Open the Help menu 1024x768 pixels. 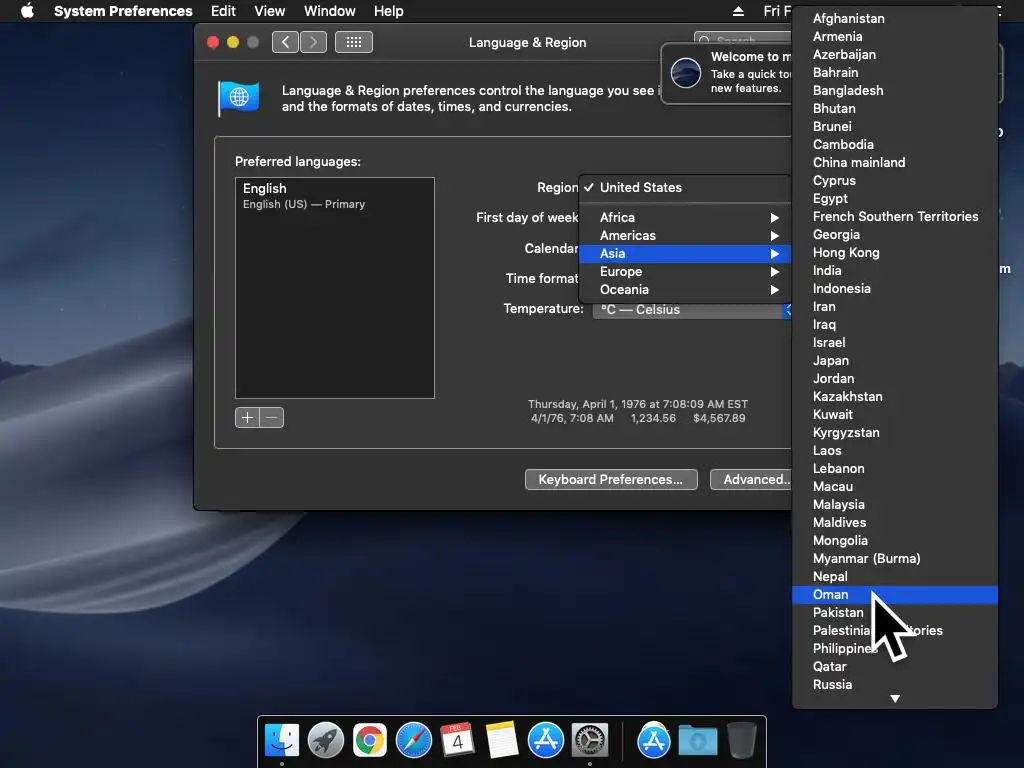389,11
